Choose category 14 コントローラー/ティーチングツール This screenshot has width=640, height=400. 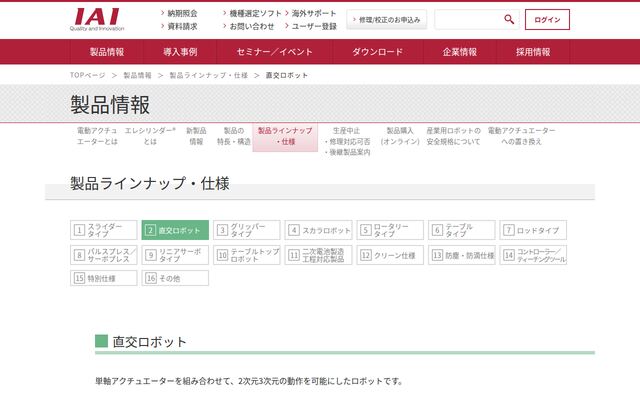point(533,255)
